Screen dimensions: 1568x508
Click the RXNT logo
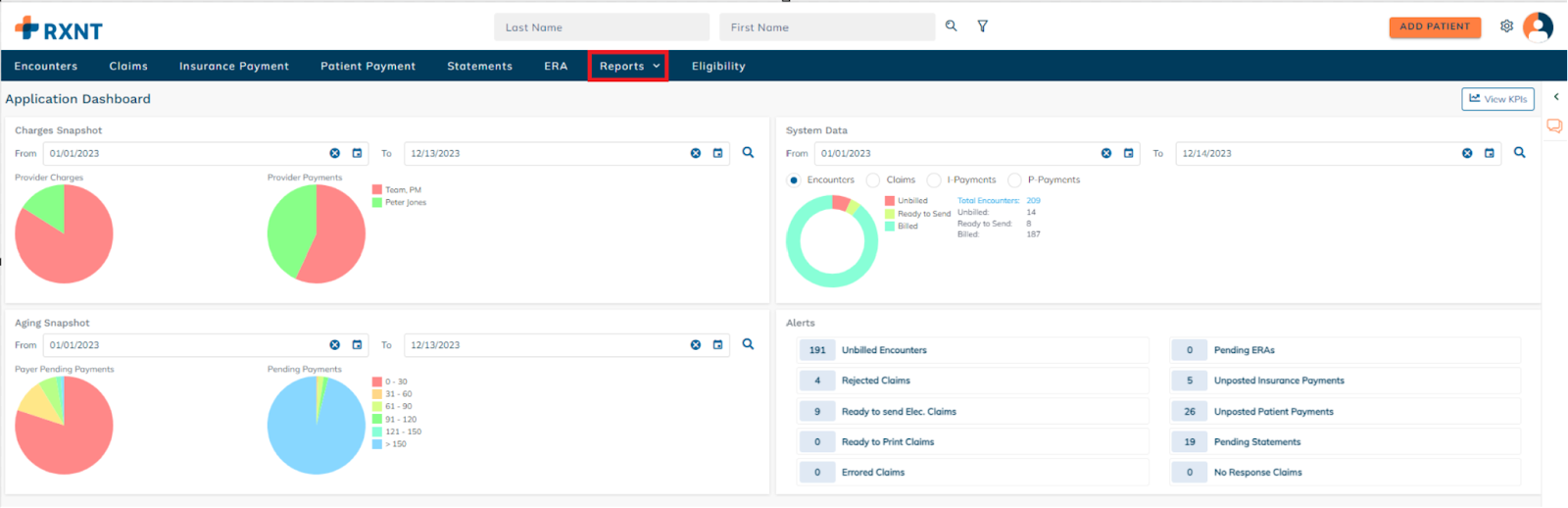[x=59, y=29]
